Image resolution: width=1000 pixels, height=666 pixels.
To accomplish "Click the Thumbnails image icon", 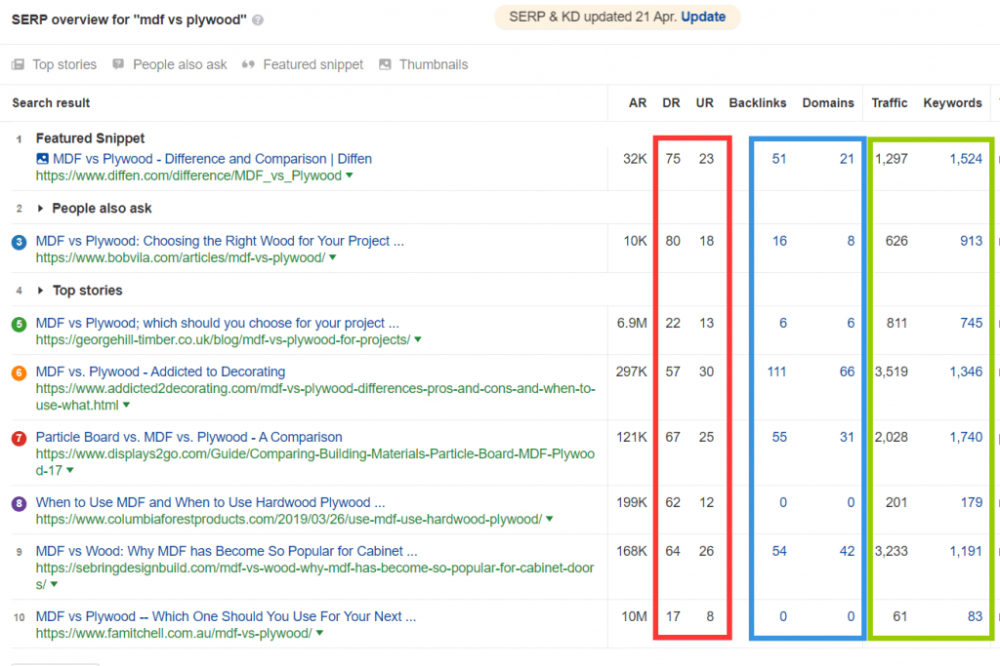I will pos(385,65).
